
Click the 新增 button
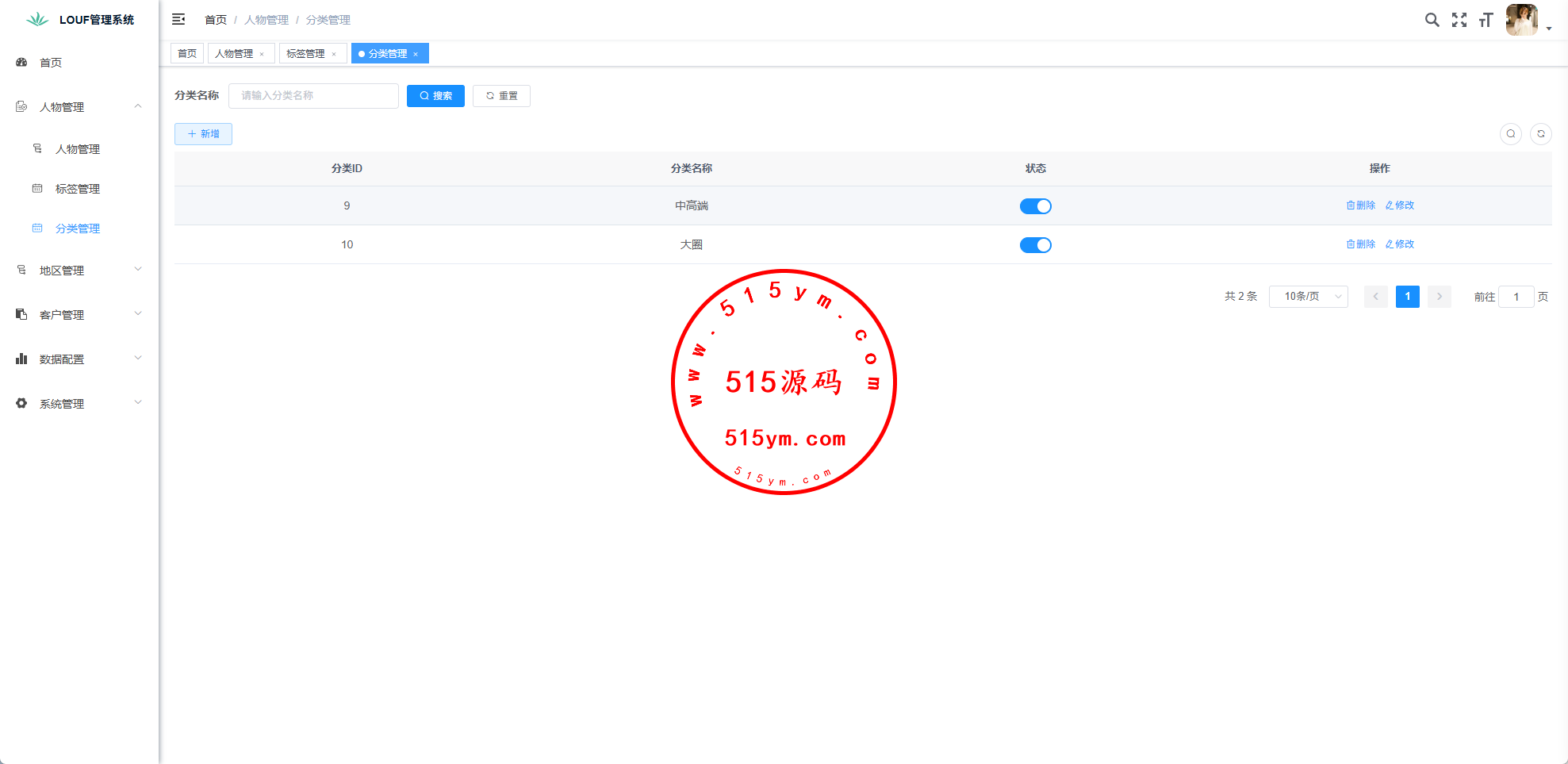pos(203,134)
